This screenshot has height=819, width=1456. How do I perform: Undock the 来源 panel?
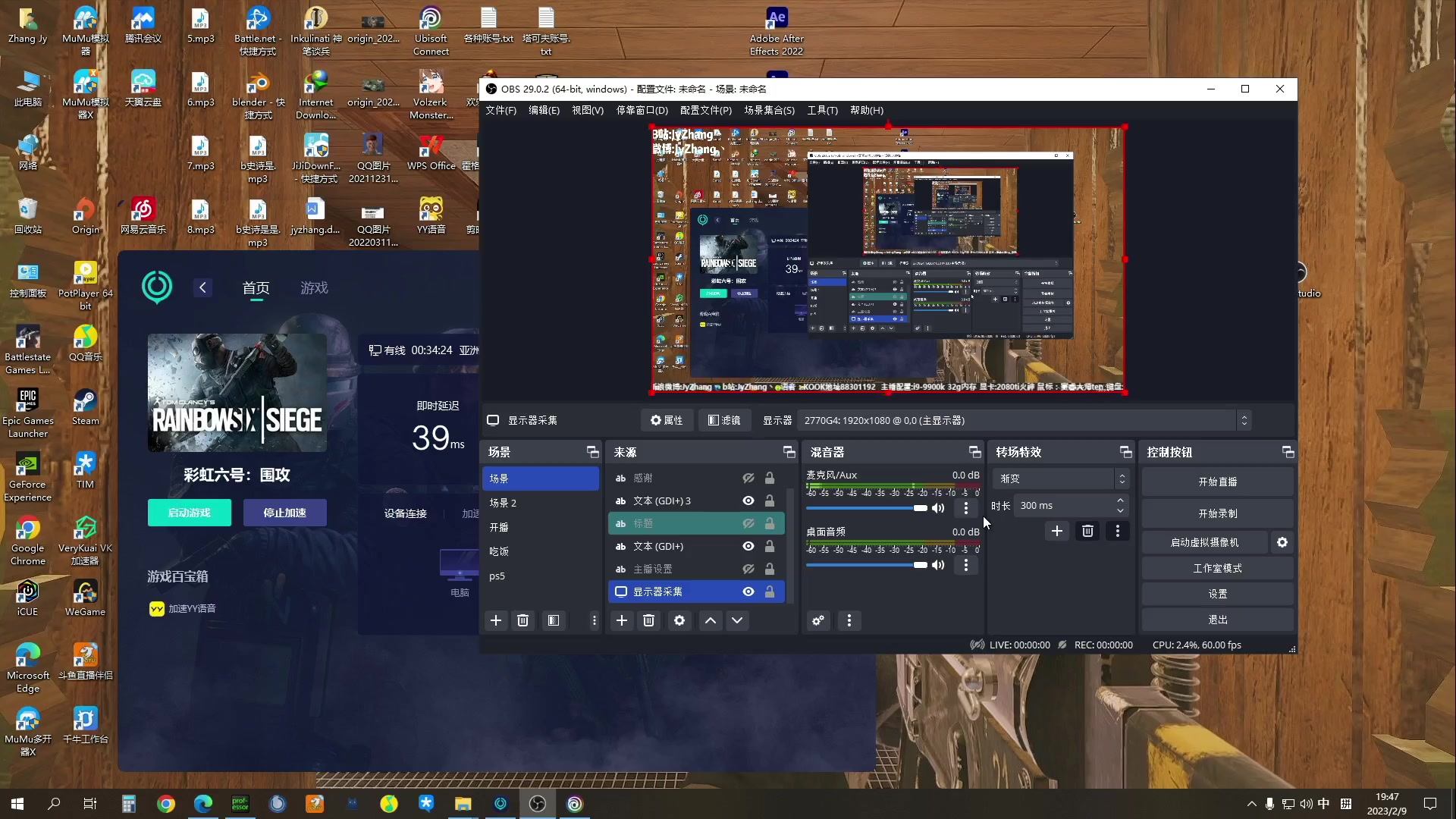[x=789, y=452]
